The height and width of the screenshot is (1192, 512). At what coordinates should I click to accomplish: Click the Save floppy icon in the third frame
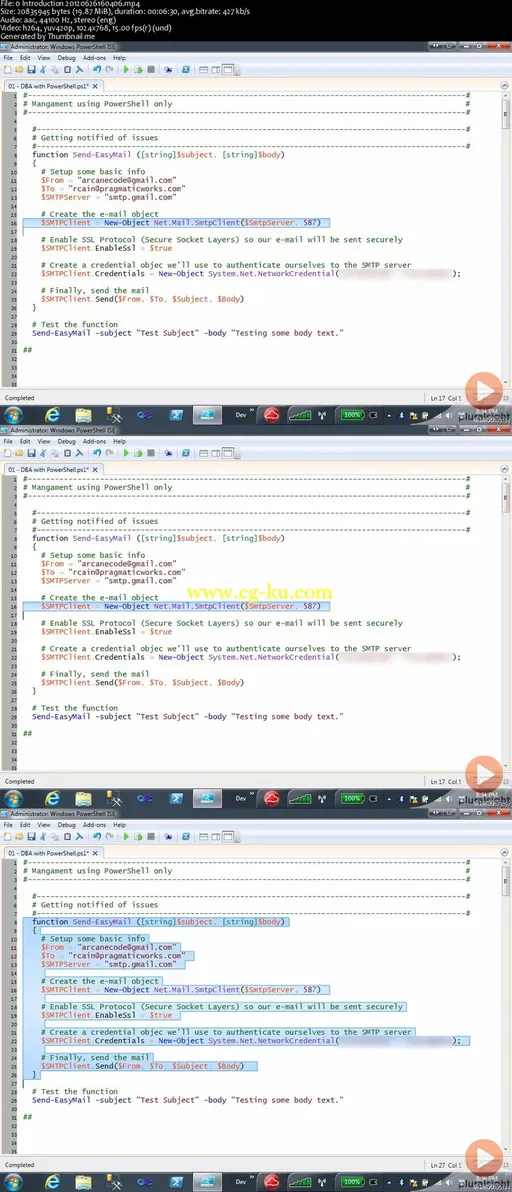32,836
